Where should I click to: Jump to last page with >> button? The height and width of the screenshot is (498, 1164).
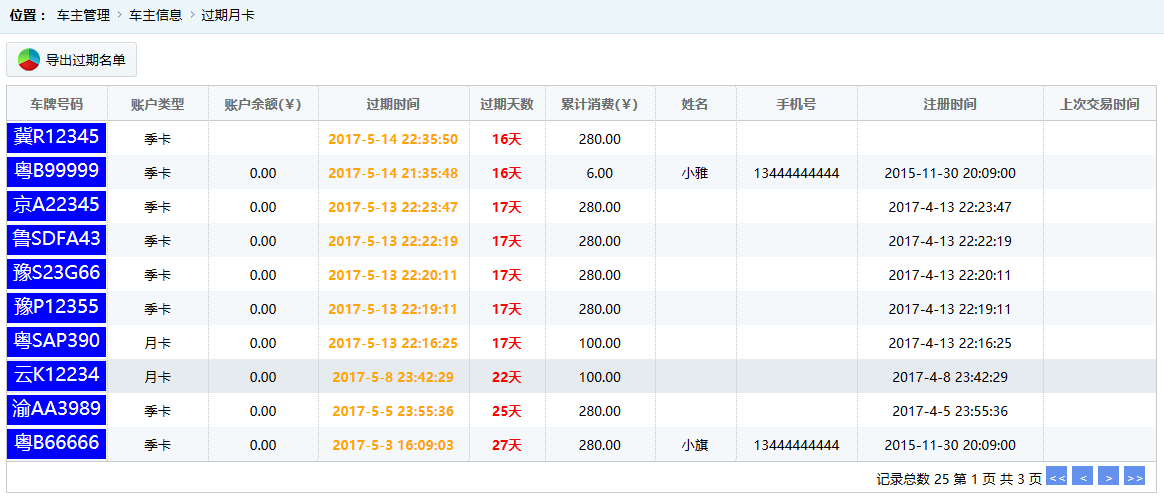pos(1134,477)
